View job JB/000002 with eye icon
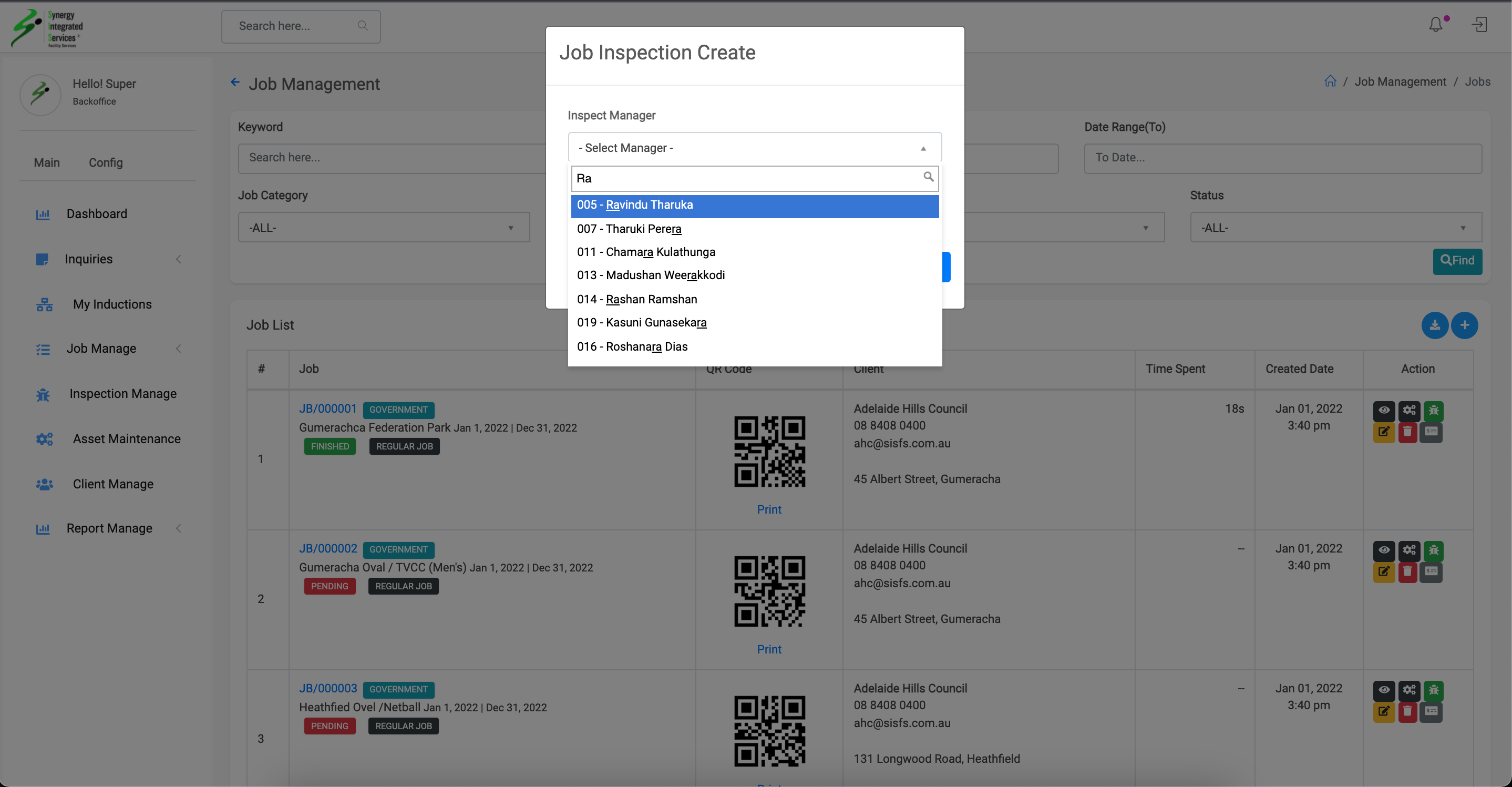1512x787 pixels. click(x=1383, y=550)
